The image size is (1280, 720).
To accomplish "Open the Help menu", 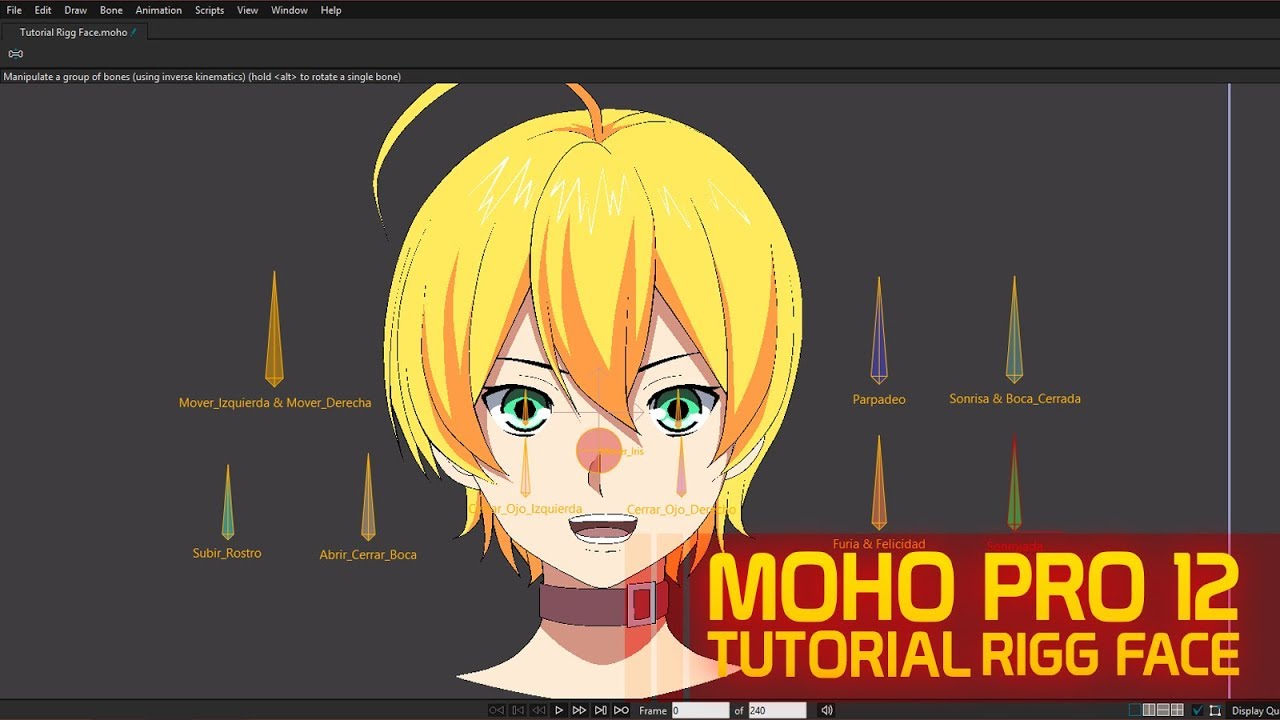I will click(x=331, y=10).
